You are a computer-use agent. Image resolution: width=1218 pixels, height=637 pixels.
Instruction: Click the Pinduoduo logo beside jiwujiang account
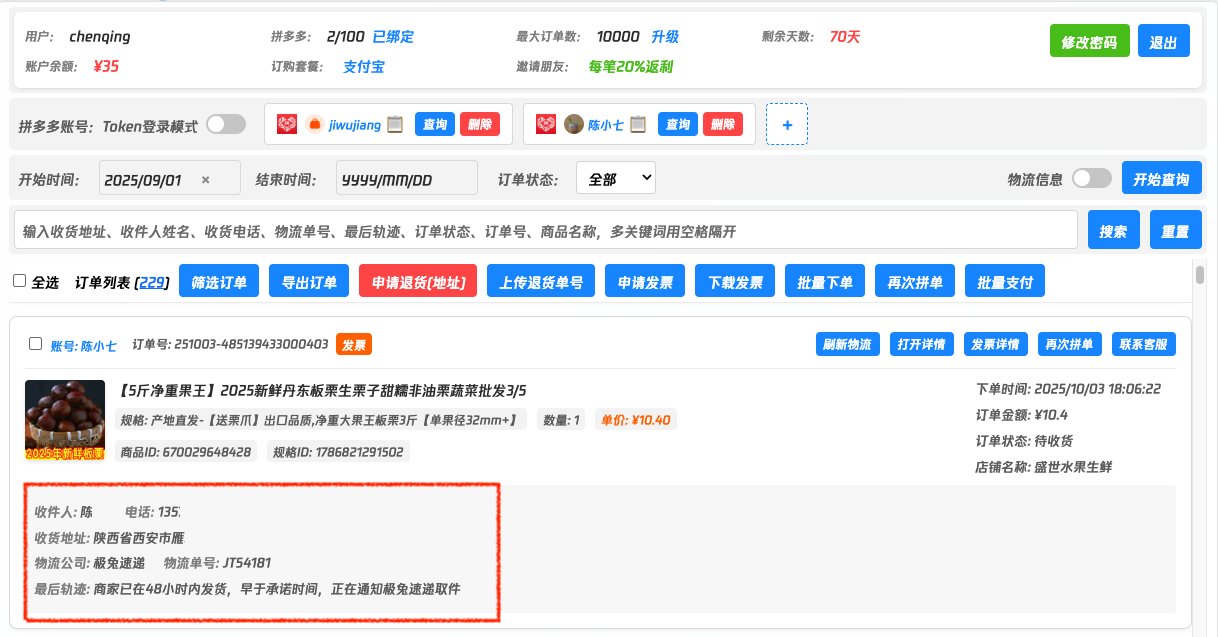pos(287,125)
